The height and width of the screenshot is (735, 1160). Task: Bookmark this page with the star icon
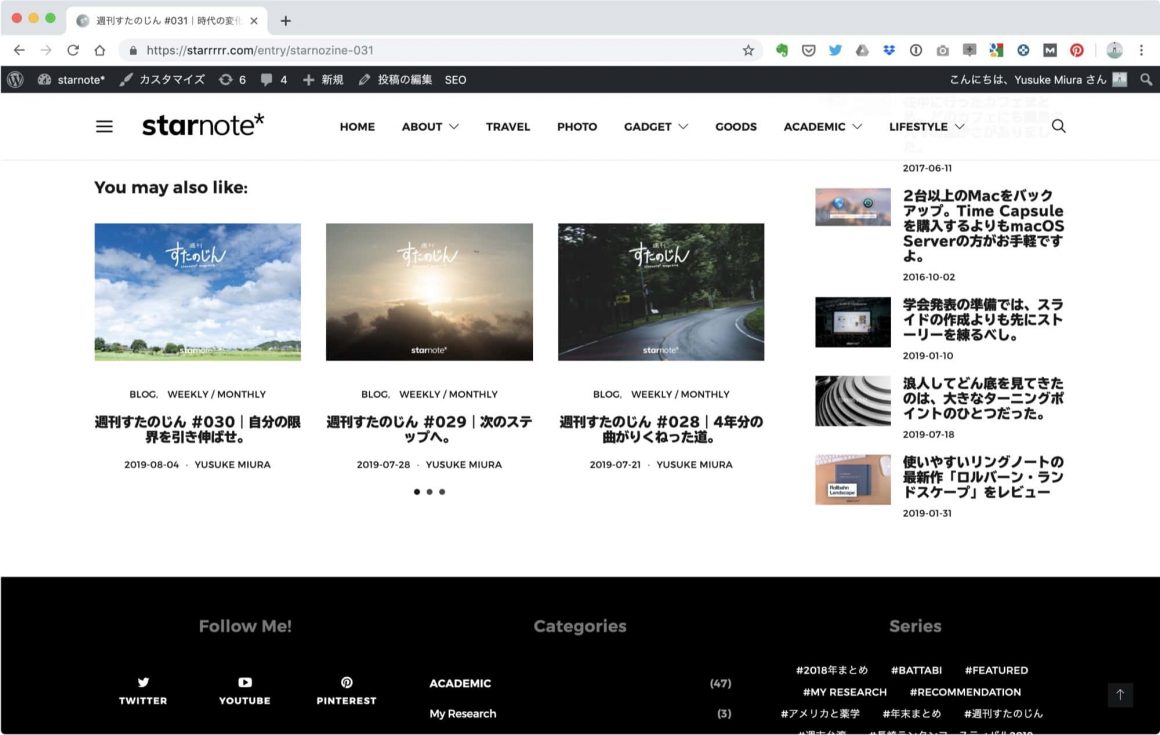tap(748, 50)
